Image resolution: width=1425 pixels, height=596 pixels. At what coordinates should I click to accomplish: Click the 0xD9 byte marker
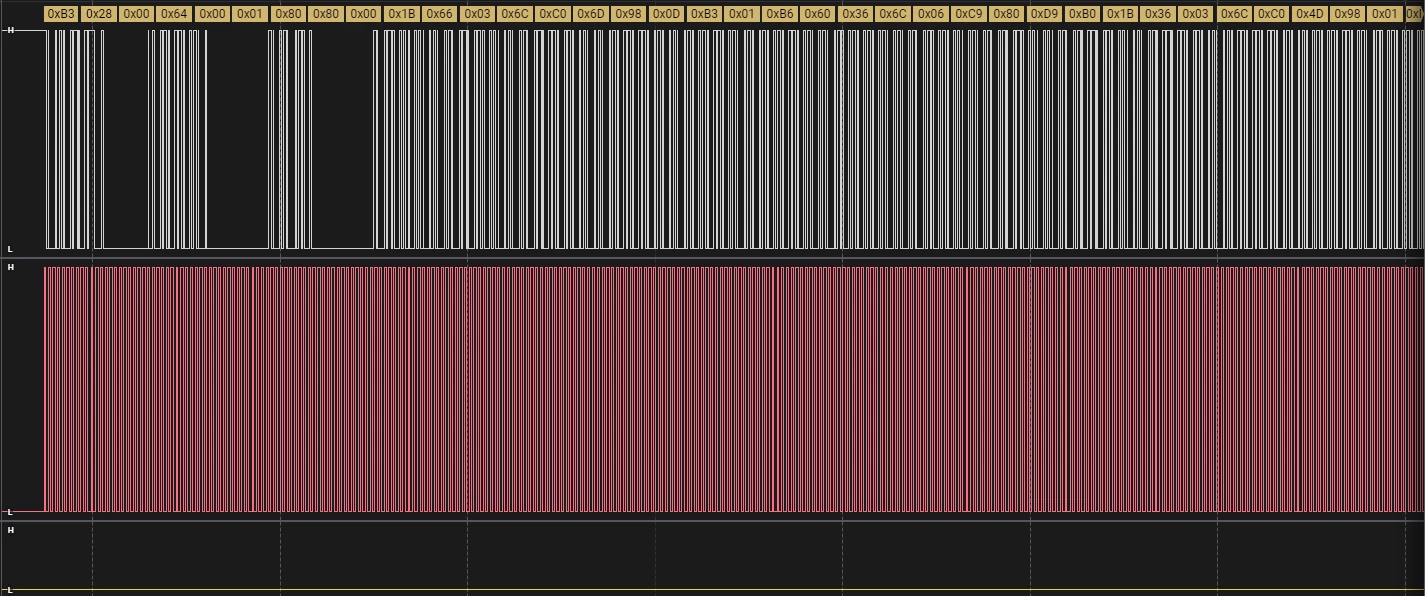click(x=1044, y=14)
